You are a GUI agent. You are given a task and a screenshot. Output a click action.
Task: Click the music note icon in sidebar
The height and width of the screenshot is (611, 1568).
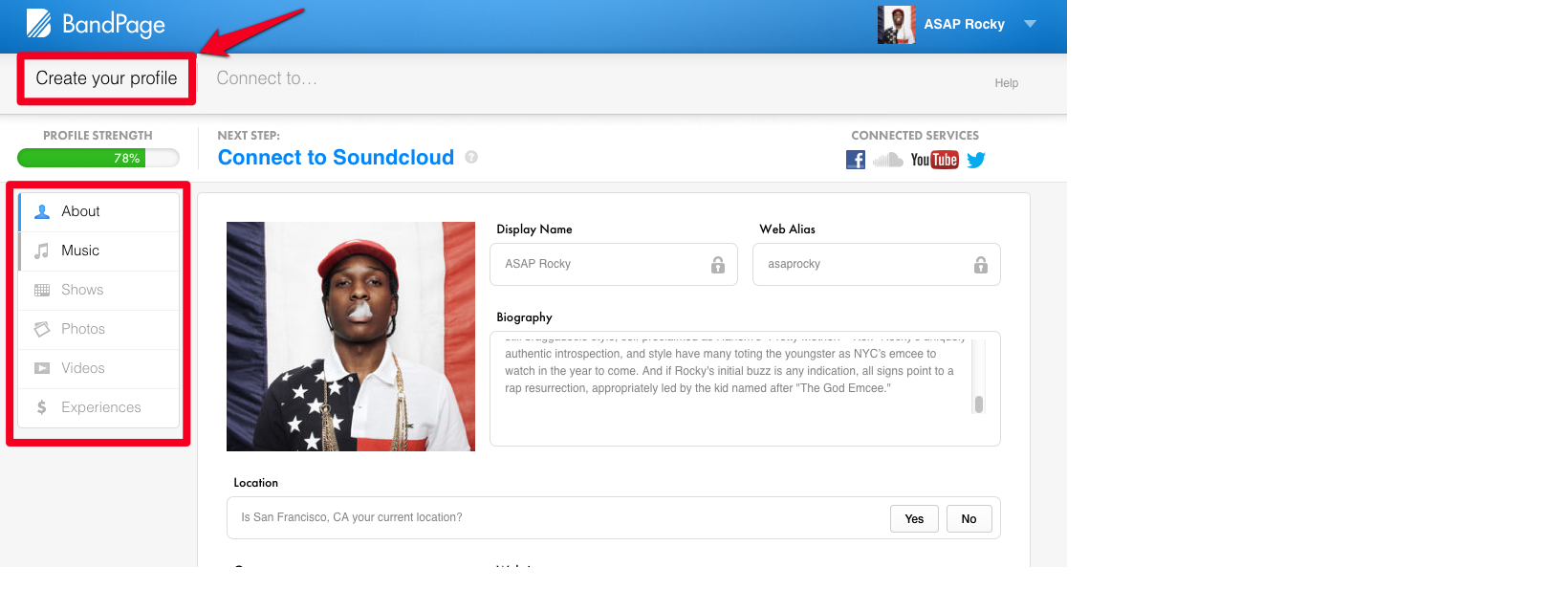pyautogui.click(x=42, y=251)
